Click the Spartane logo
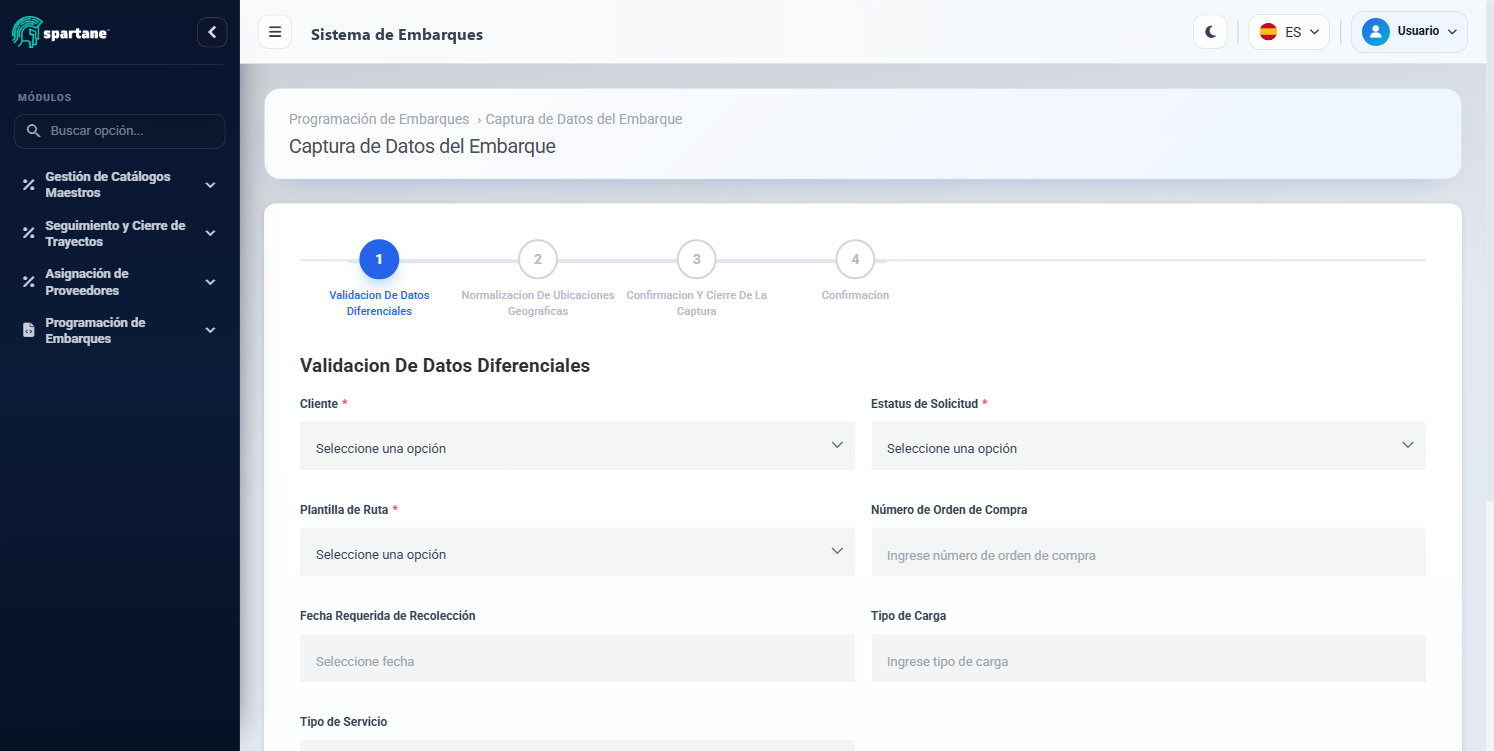1494x751 pixels. (x=60, y=32)
